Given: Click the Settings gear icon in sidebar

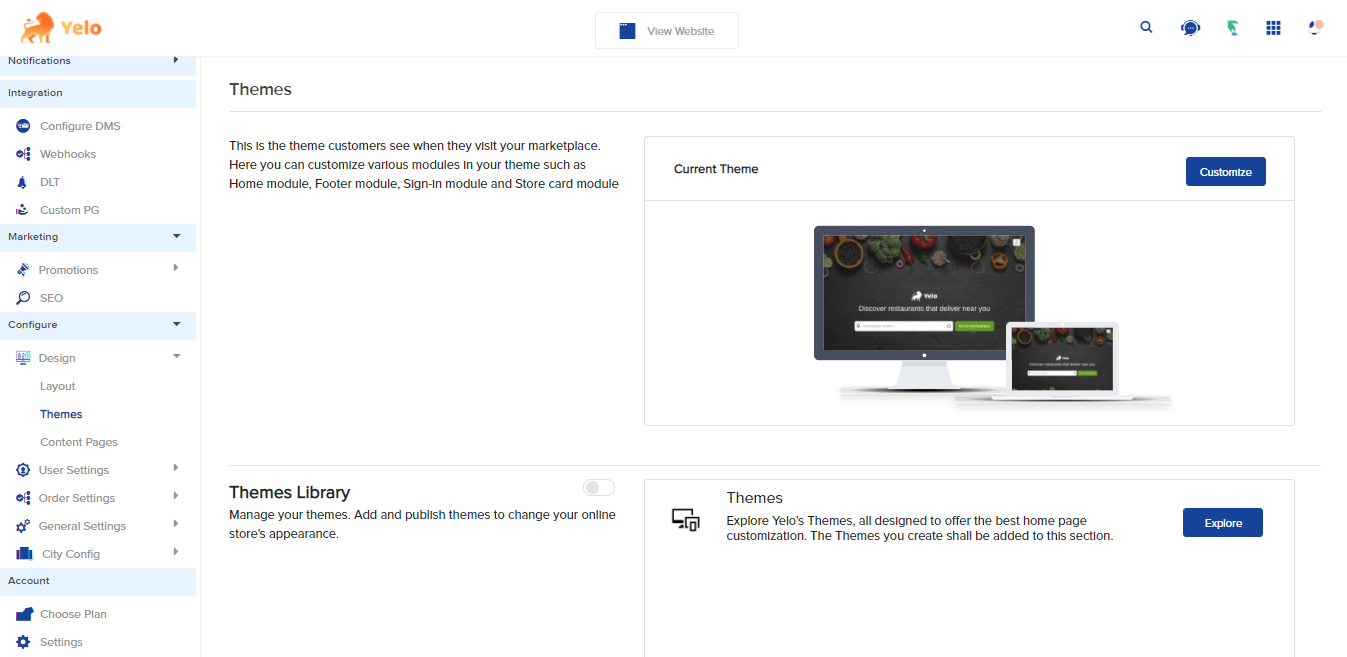Looking at the screenshot, I should tap(23, 642).
